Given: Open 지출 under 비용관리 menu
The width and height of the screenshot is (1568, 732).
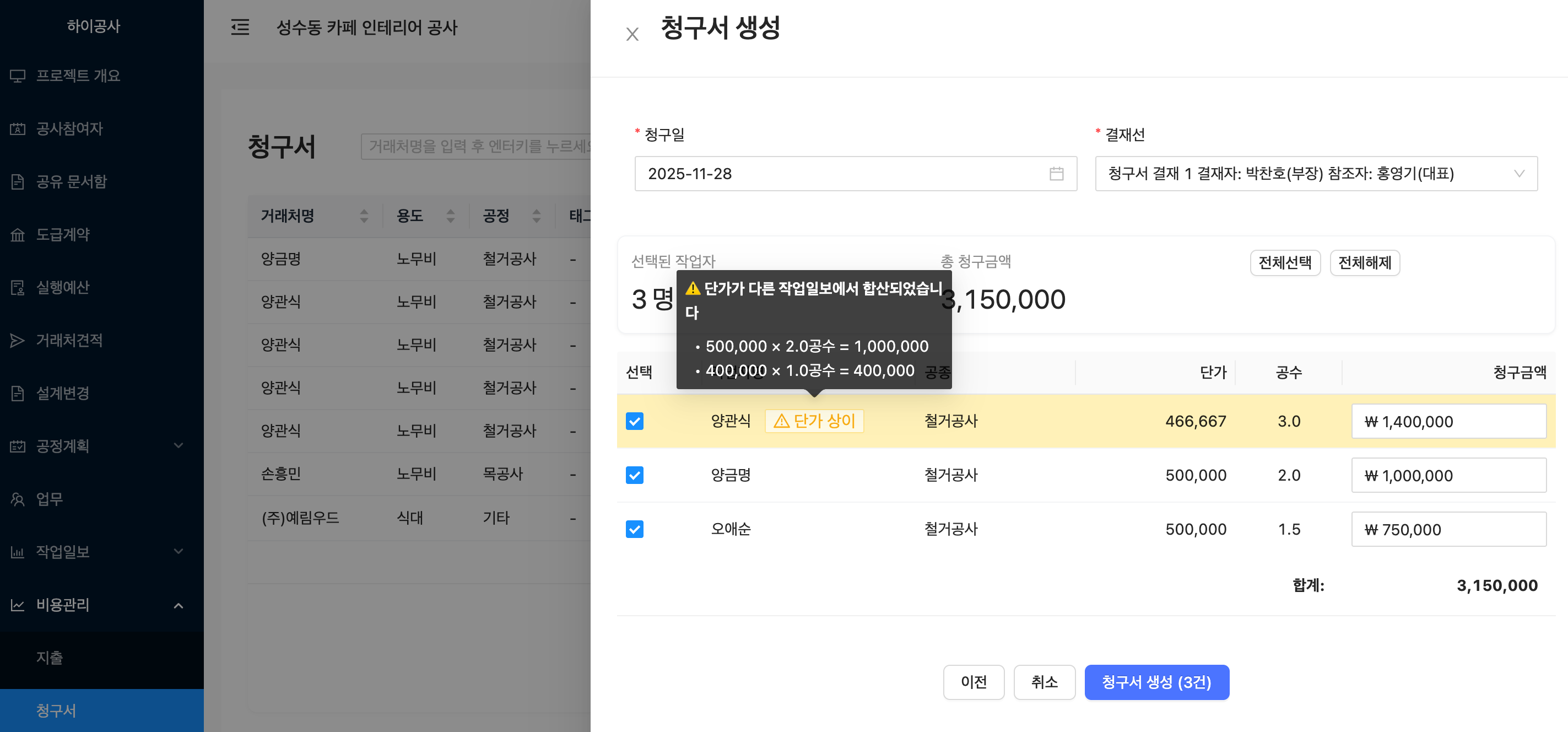Looking at the screenshot, I should [x=50, y=658].
